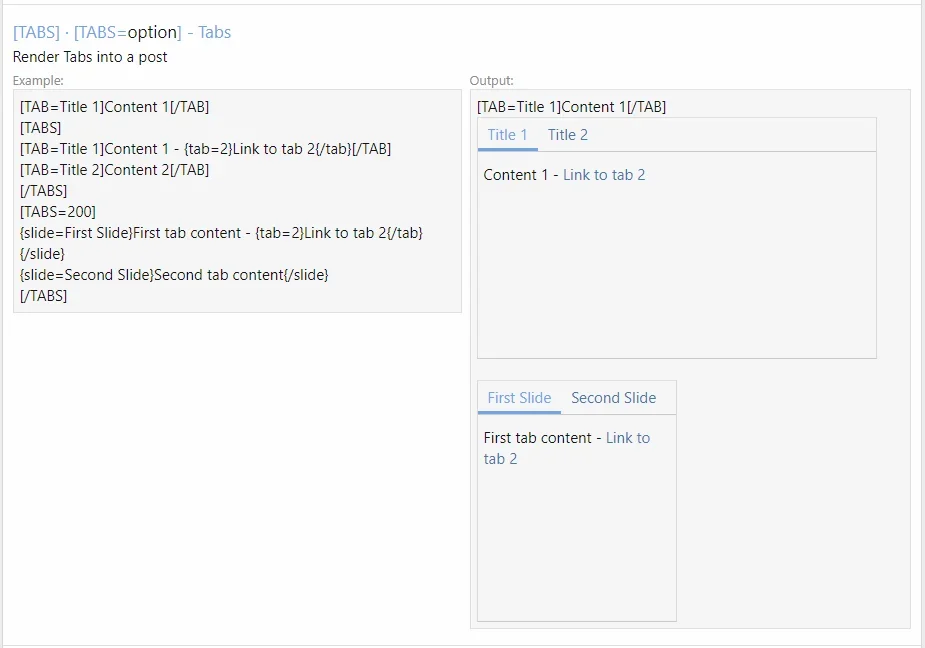Click the [TABS=option] tag in the heading
Image resolution: width=925 pixels, height=648 pixels.
(127, 32)
